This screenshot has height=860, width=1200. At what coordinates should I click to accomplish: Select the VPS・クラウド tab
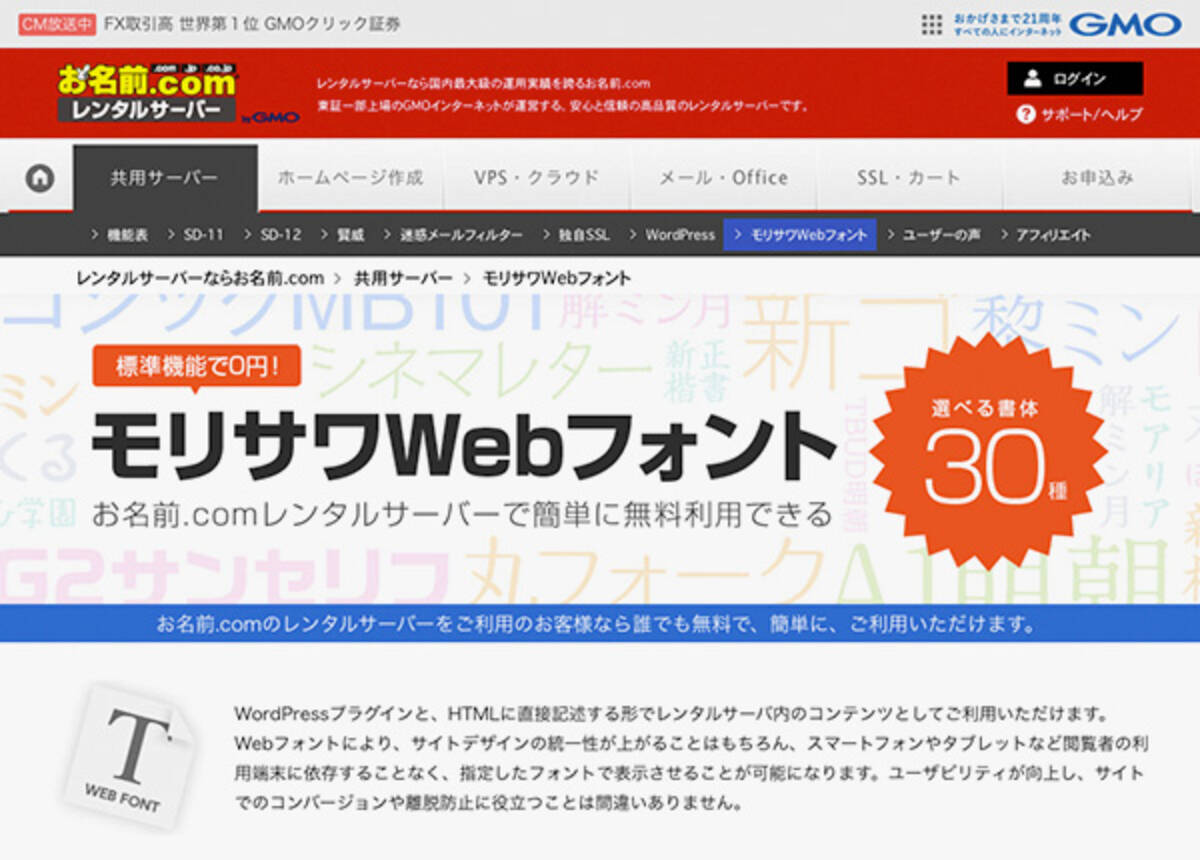[x=536, y=178]
